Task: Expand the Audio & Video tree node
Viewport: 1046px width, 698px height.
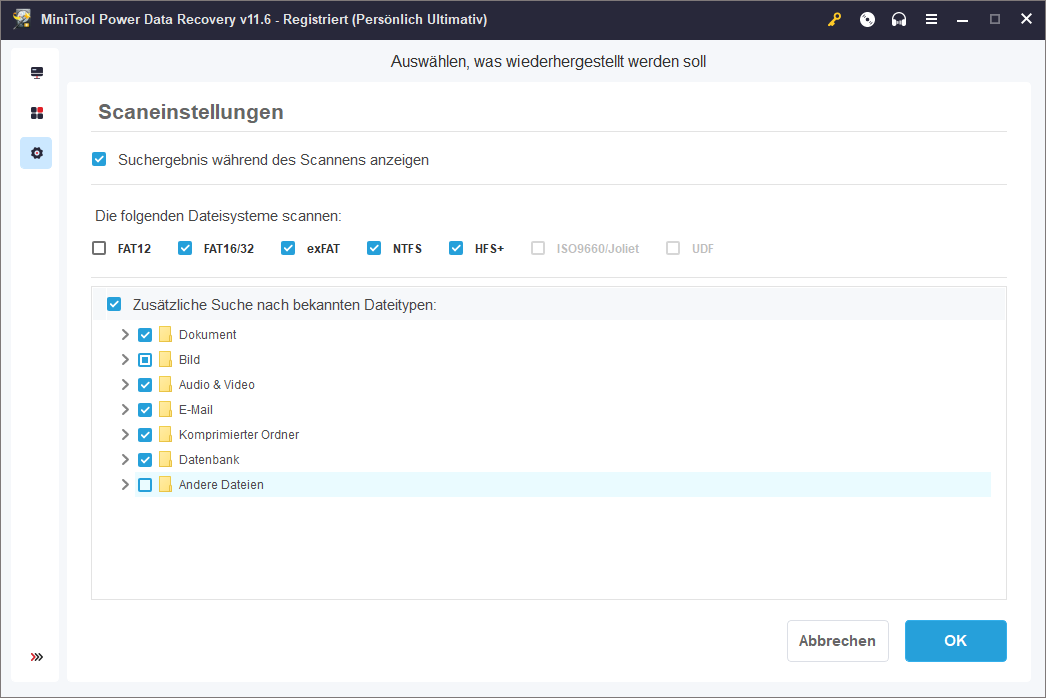Action: [x=125, y=385]
